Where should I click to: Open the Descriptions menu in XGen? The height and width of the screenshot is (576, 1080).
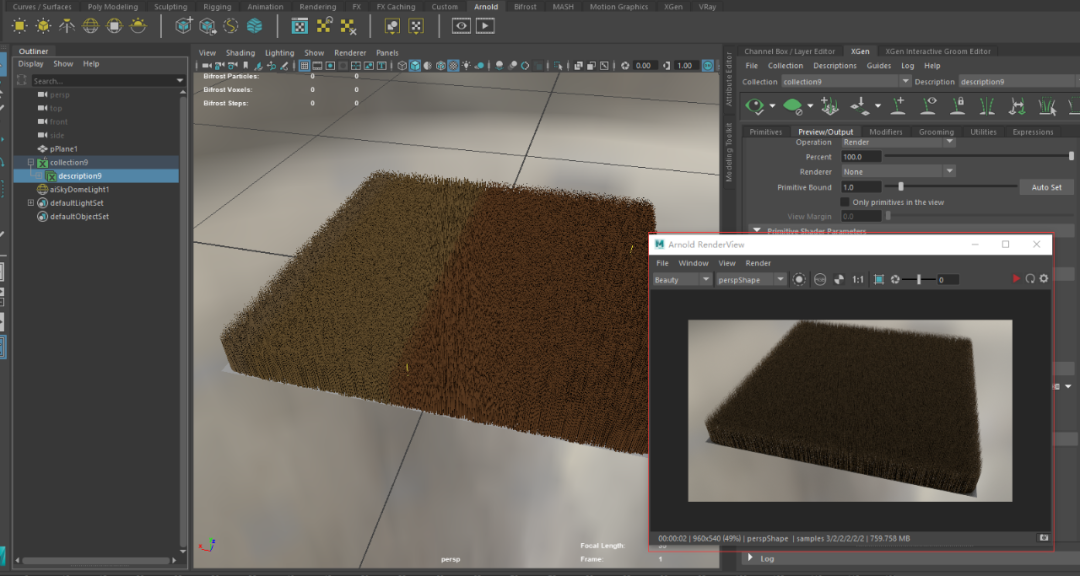[x=834, y=66]
